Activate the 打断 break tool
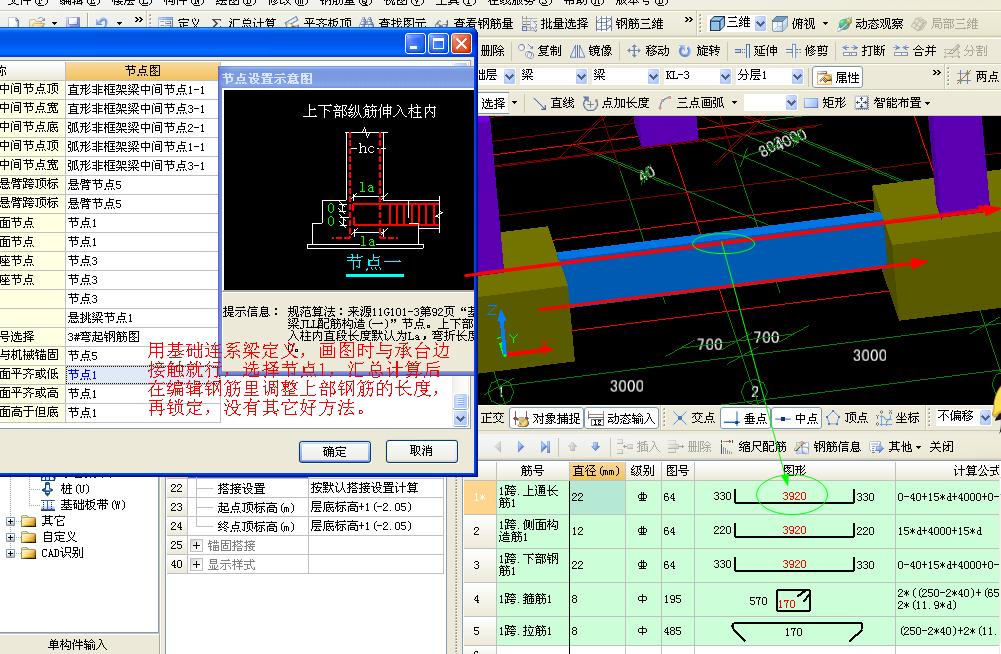Screen dimensions: 1001x654 pyautogui.click(x=864, y=50)
